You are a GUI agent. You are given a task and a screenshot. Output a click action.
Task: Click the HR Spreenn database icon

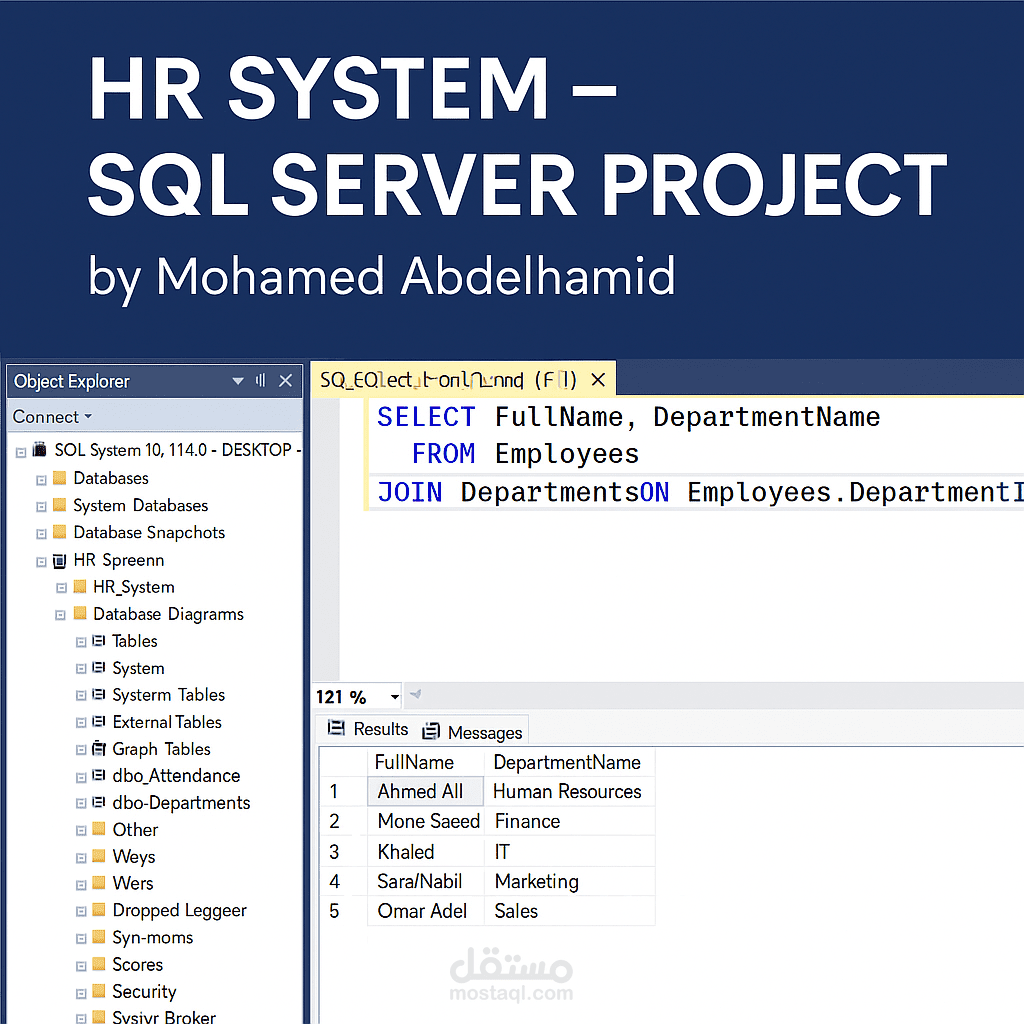pos(59,560)
